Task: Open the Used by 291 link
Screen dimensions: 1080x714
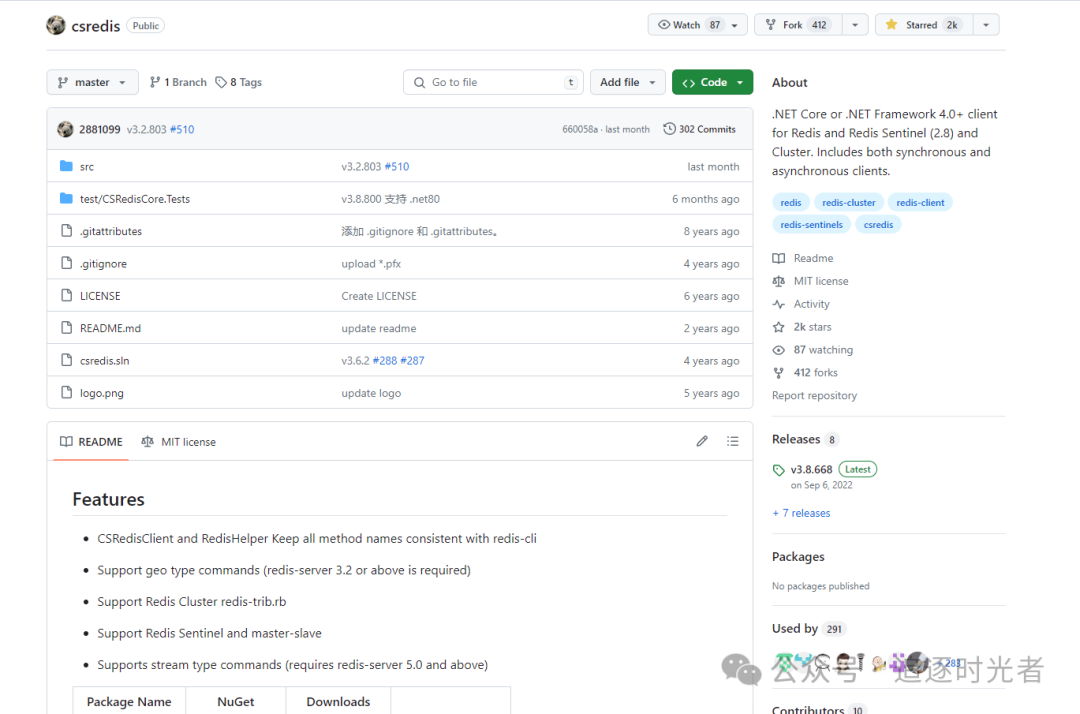Action: pos(809,629)
